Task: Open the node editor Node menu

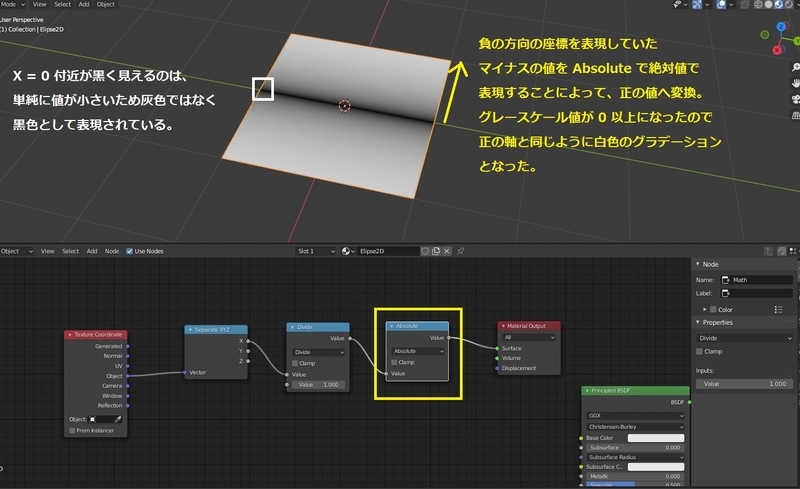Action: click(112, 251)
